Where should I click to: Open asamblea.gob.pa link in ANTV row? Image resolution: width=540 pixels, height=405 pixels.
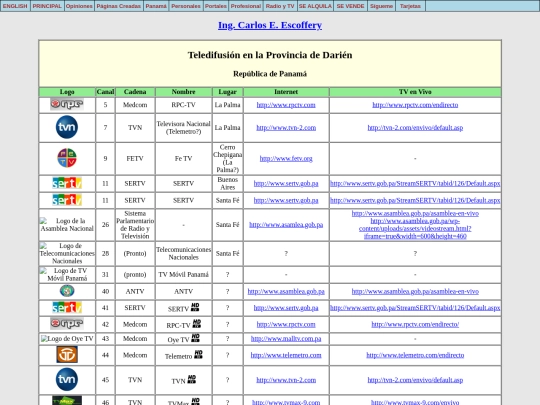click(x=286, y=291)
